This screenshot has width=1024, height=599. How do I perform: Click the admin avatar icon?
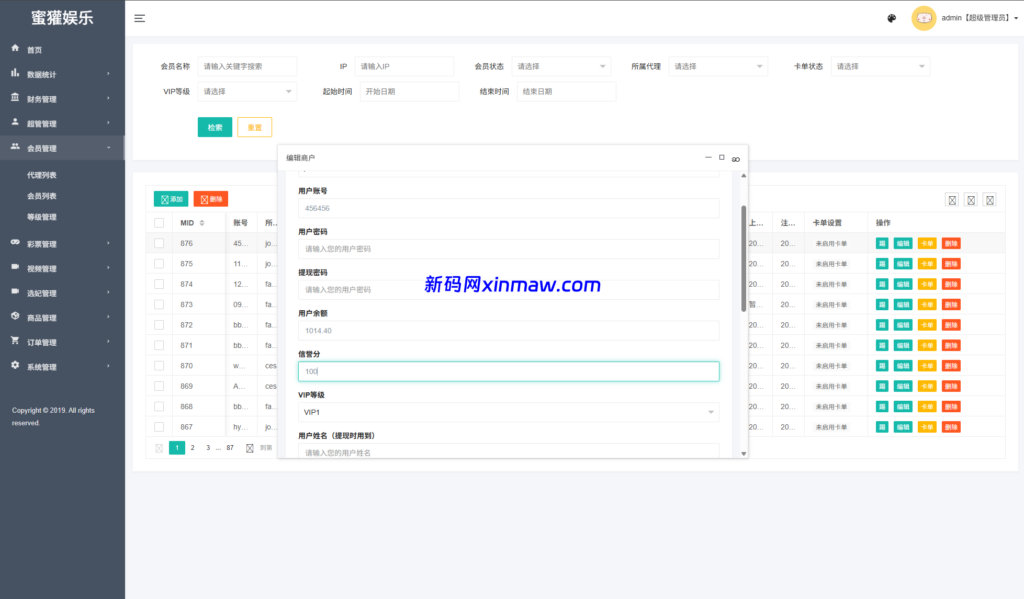922,18
